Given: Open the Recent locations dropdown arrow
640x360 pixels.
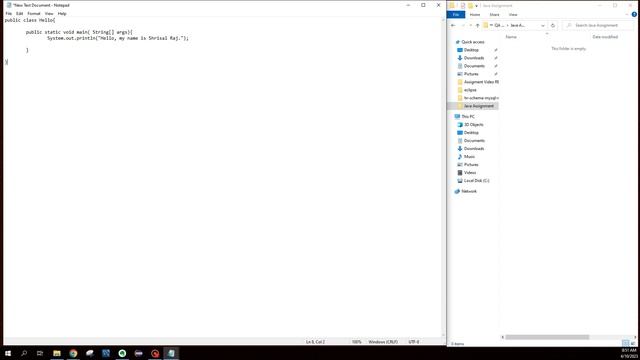Looking at the screenshot, I should point(471,25).
